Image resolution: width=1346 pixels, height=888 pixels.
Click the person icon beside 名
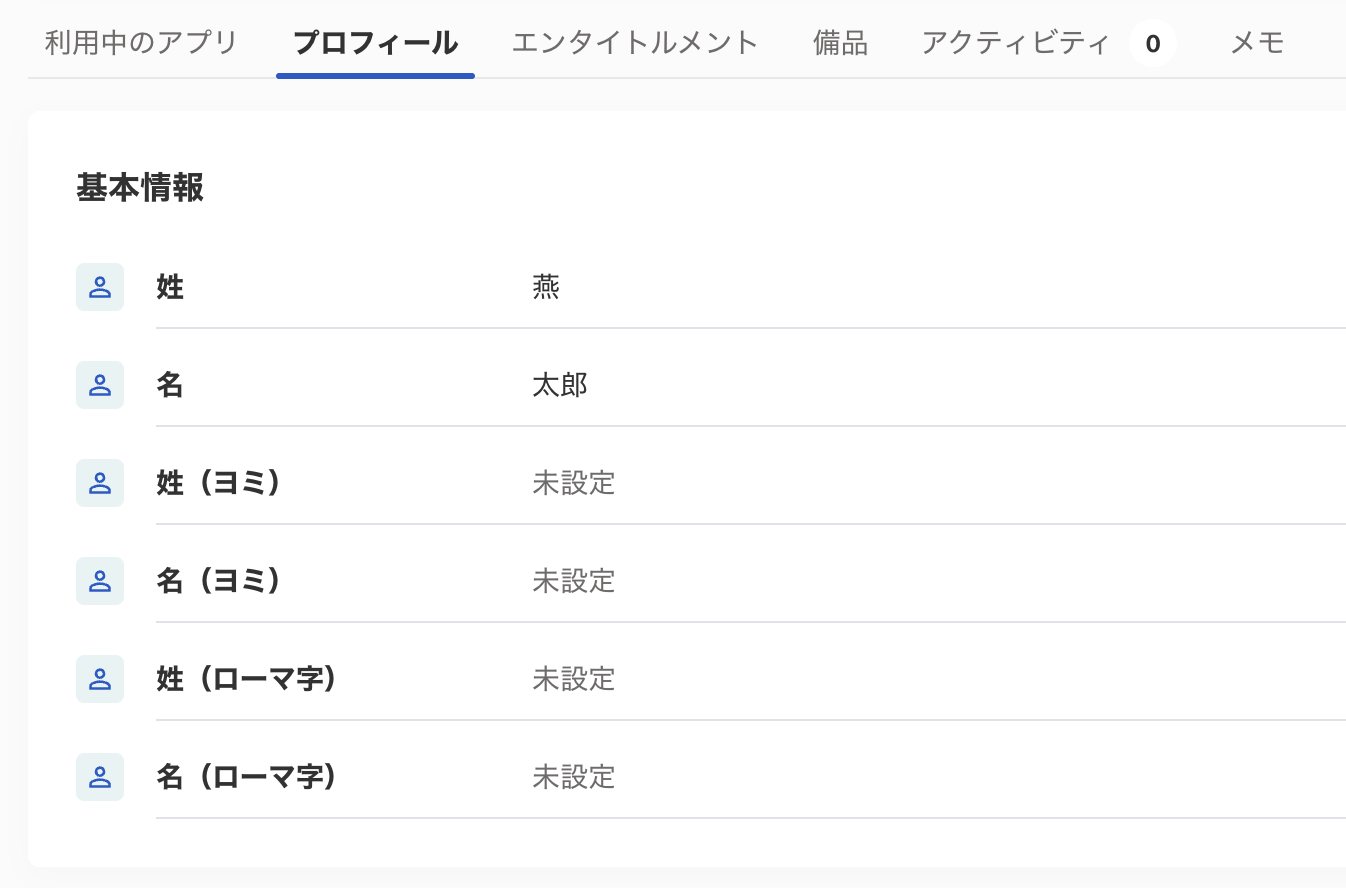100,385
